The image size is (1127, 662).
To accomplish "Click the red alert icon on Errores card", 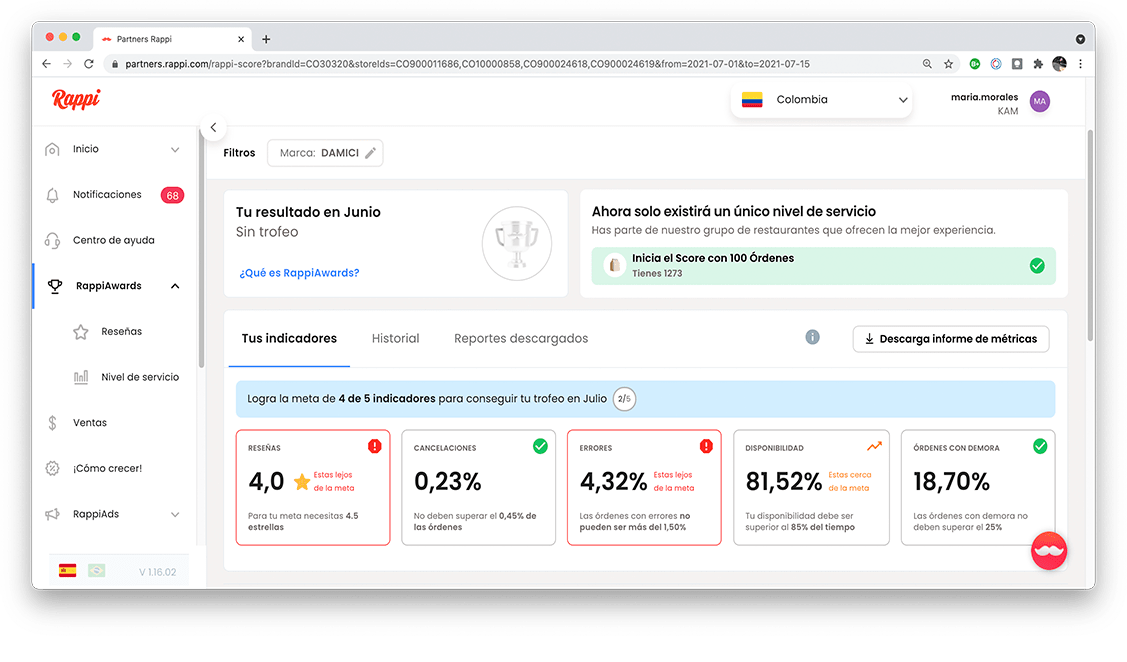I will [706, 446].
